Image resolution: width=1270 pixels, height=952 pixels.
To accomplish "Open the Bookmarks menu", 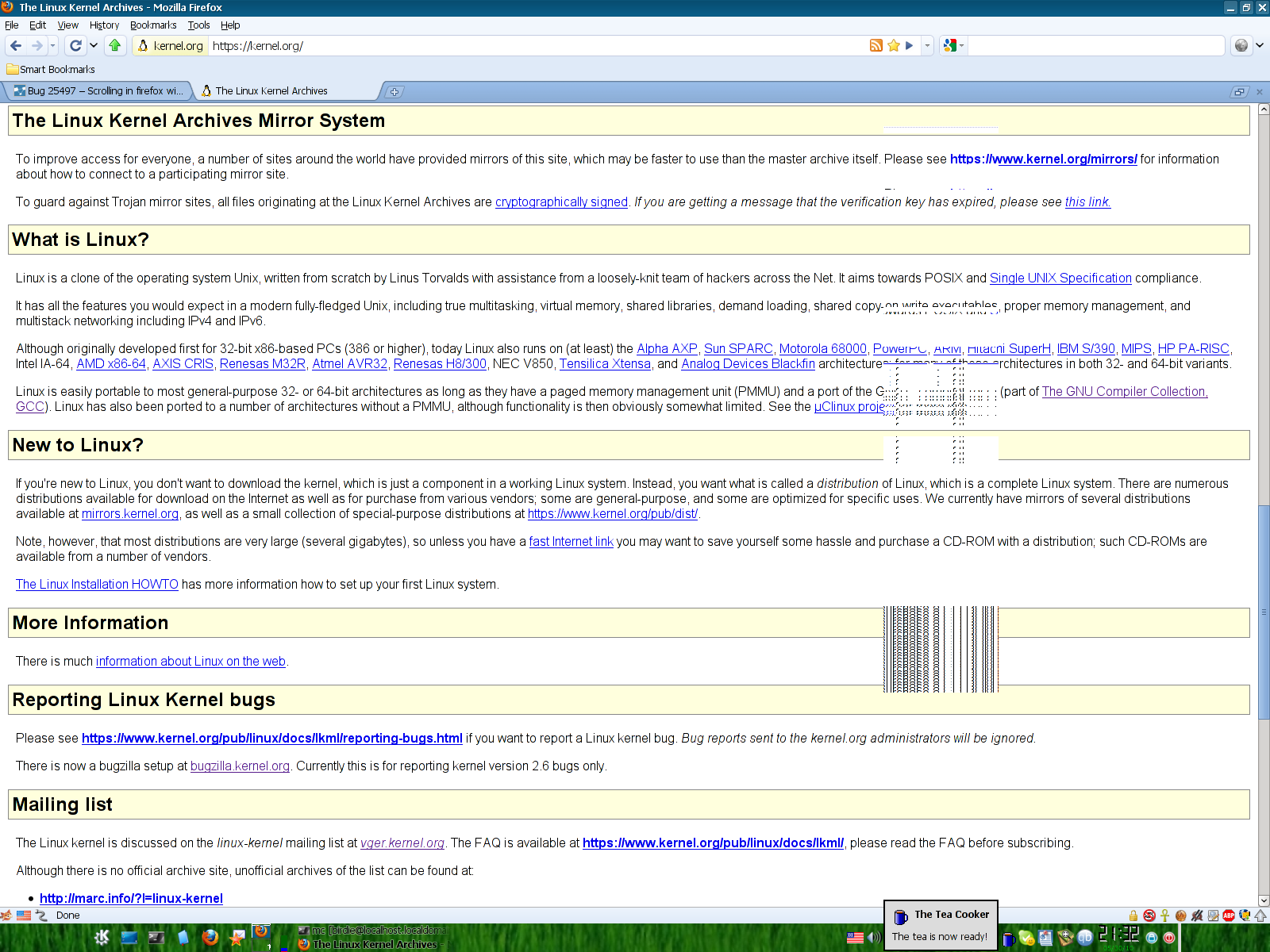I will [153, 25].
